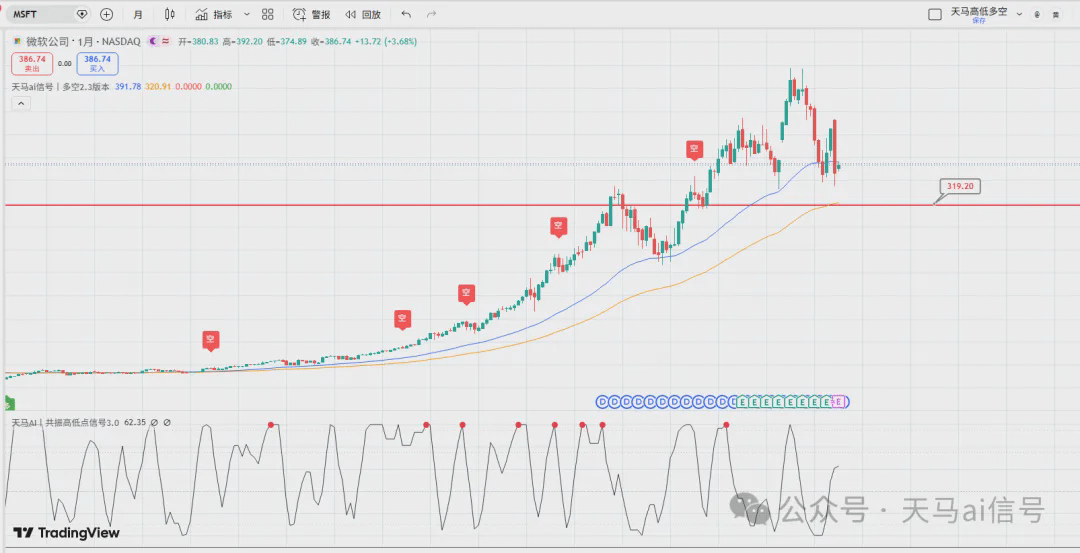Collapse the indicator legend with chevron button
Image resolution: width=1080 pixels, height=553 pixels.
21,103
